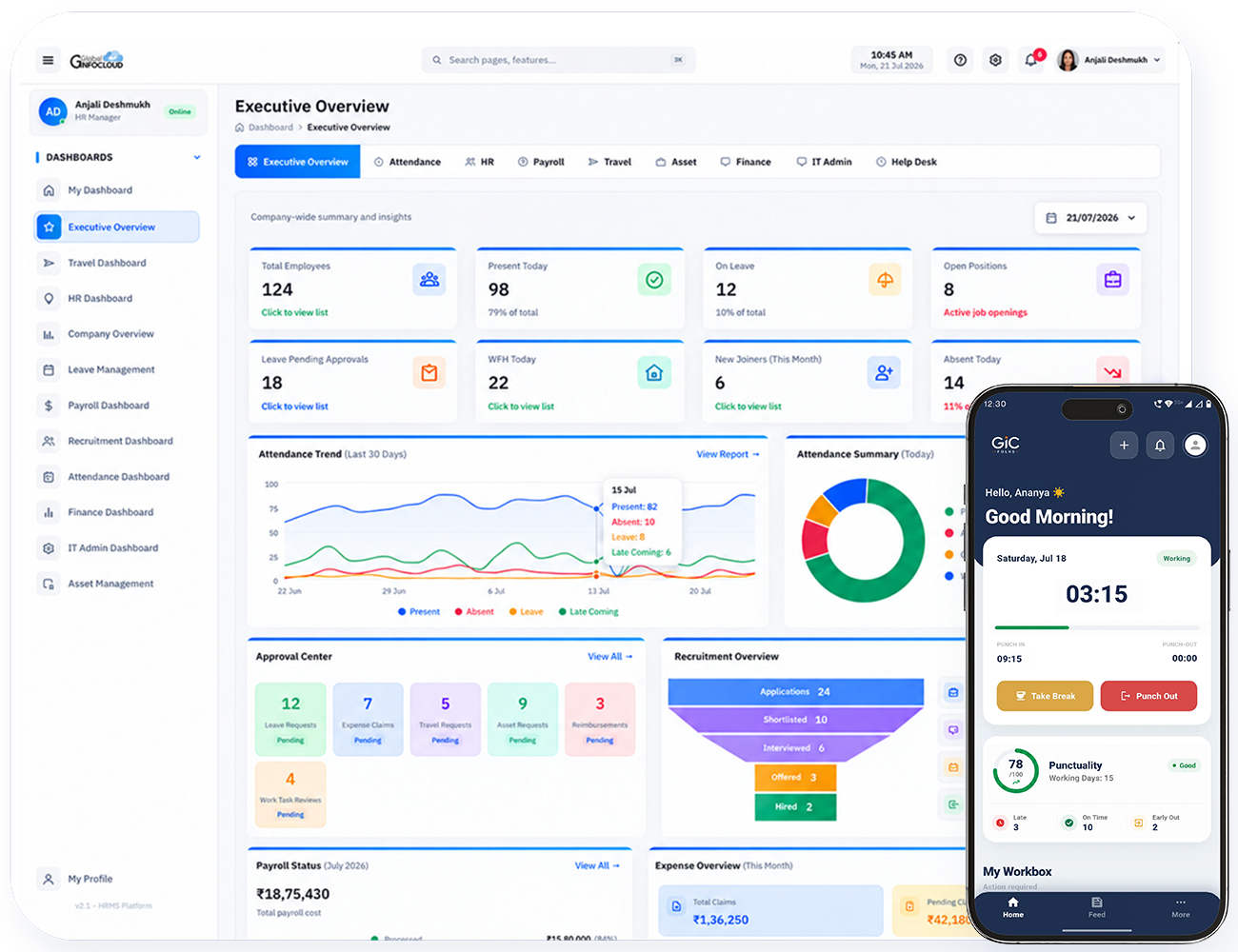
Task: Open the Travel tab
Action: click(x=609, y=162)
